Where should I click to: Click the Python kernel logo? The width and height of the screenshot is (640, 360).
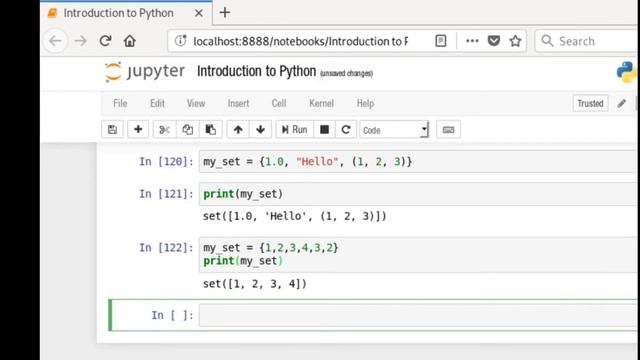(x=627, y=72)
